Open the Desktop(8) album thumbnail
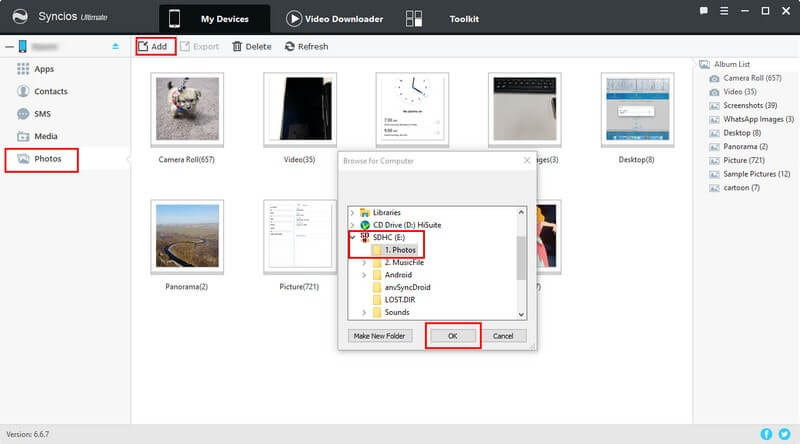800x444 pixels. (637, 109)
